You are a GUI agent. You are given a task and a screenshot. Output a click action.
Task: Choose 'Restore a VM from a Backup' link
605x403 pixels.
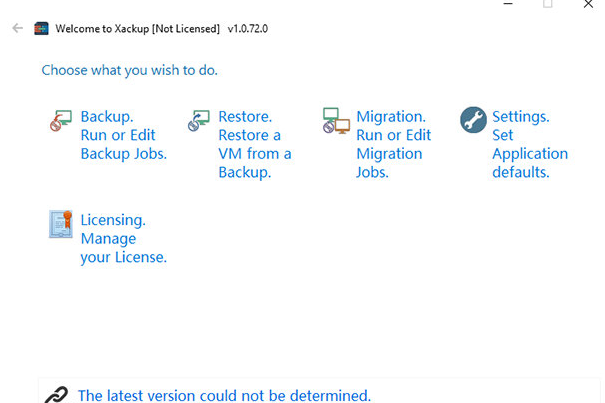tap(255, 145)
